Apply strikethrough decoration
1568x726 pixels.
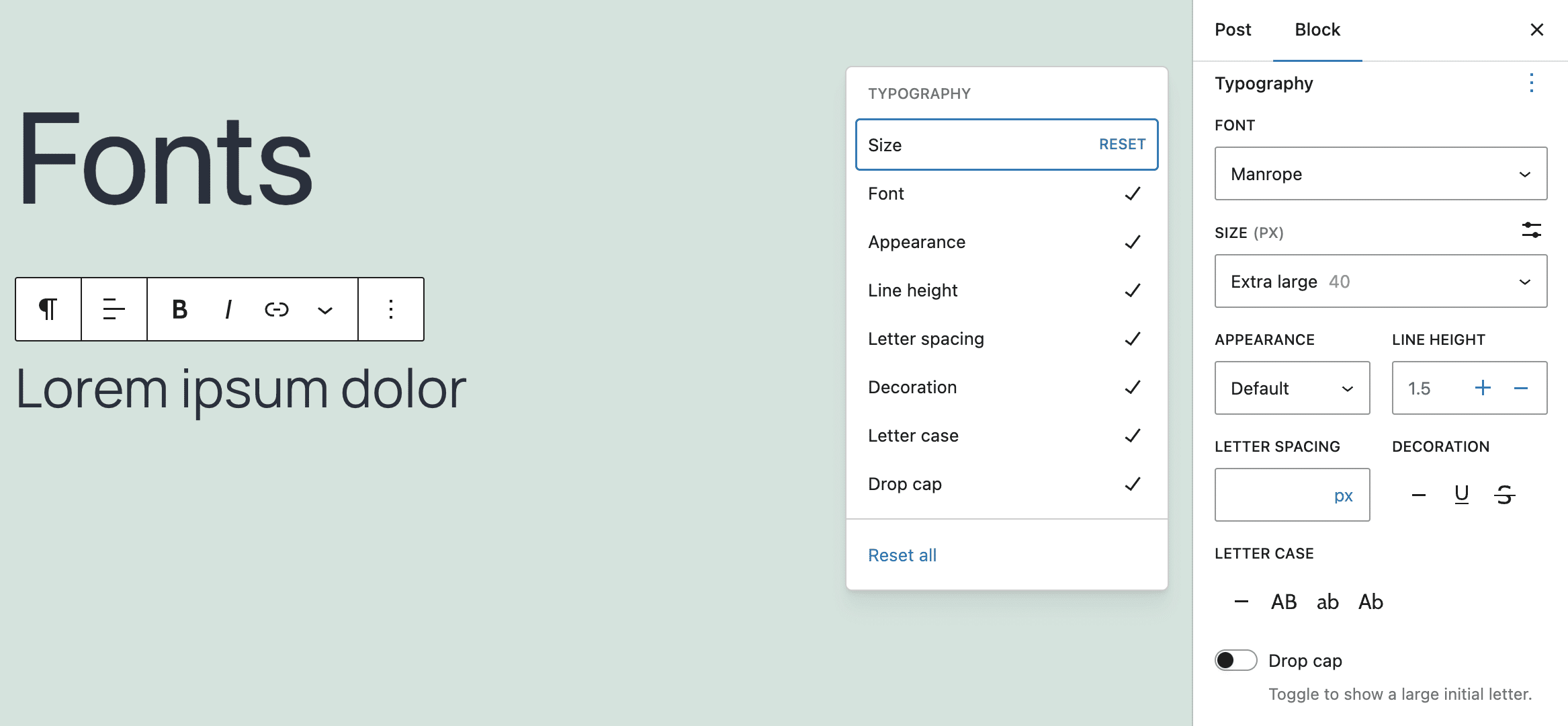[1504, 495]
